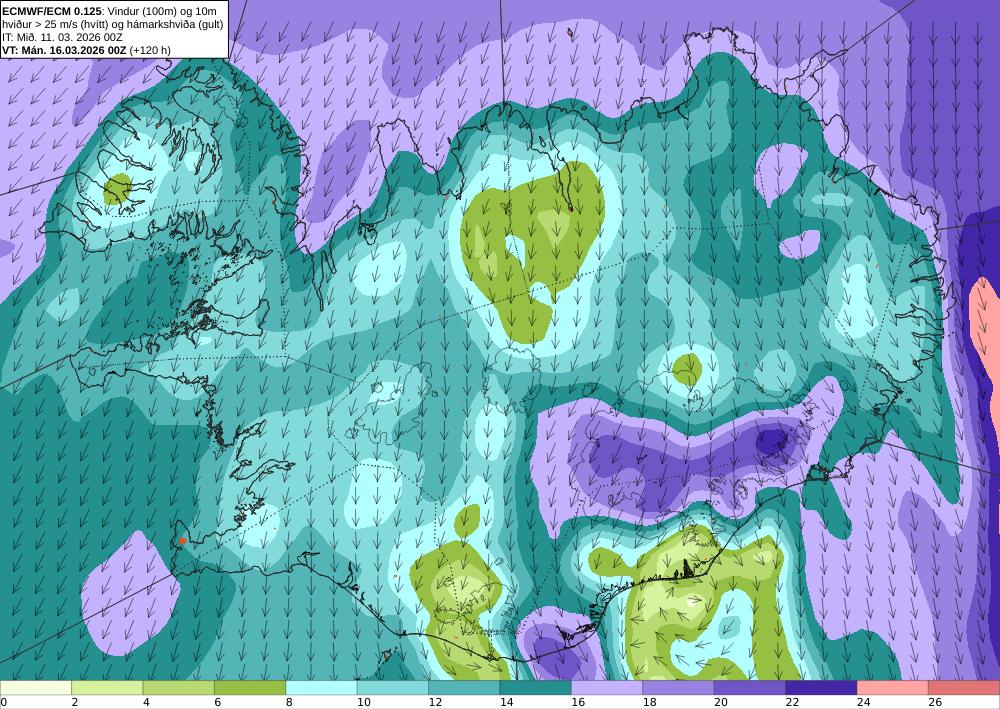Image resolution: width=1000 pixels, height=709 pixels.
Task: Click the 18–20 m/s purple legend swatch
Action: [679, 688]
